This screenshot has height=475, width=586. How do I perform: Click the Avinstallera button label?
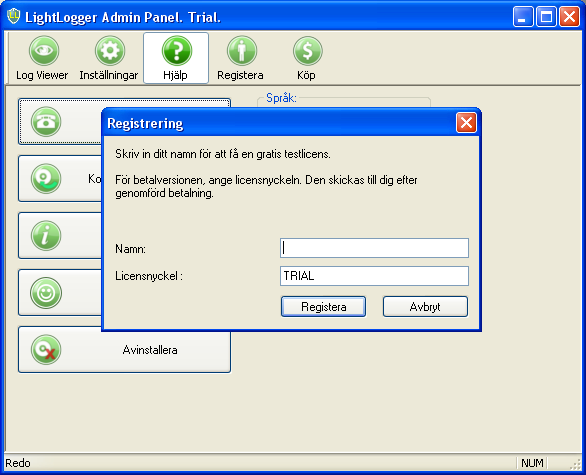click(150, 350)
